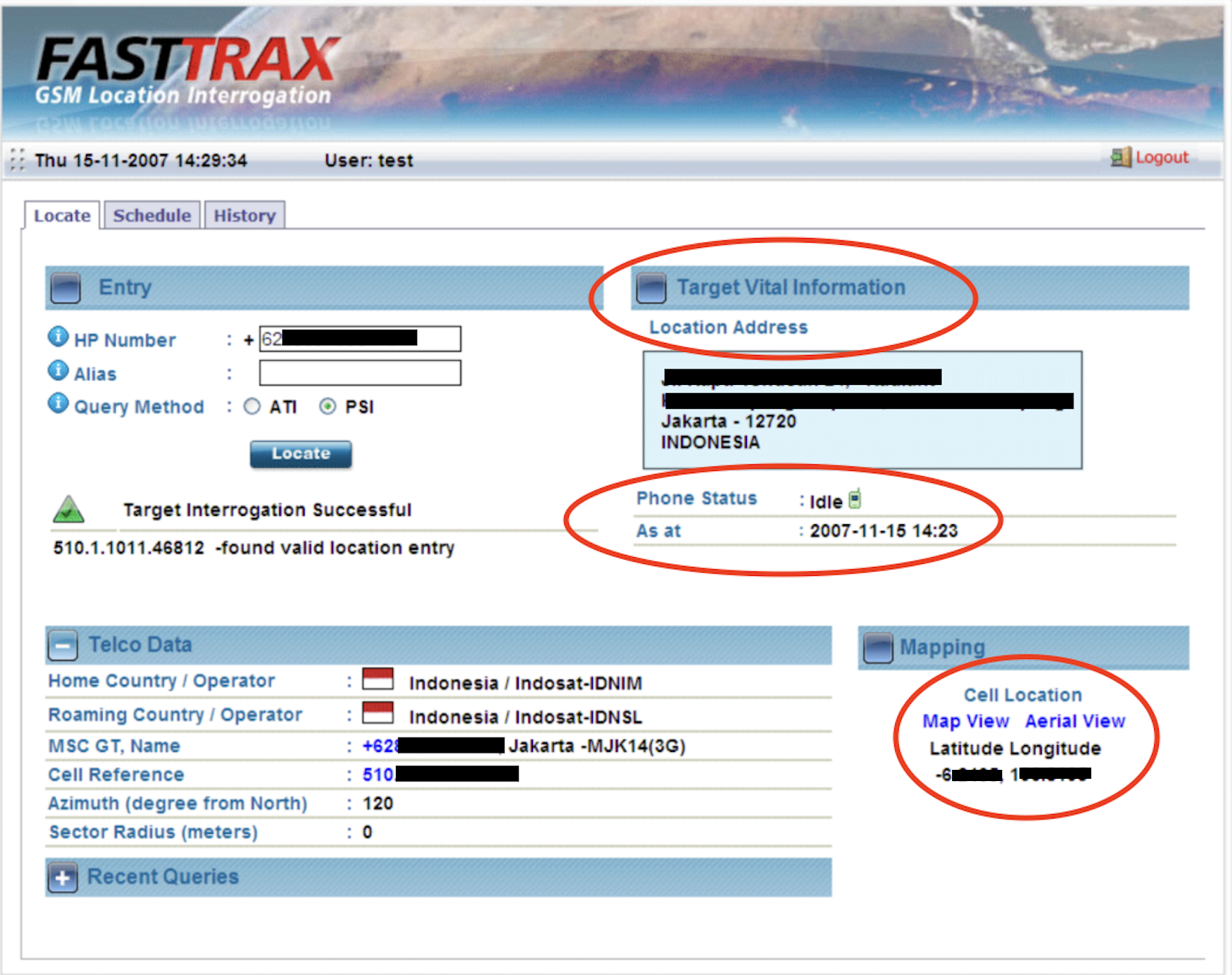The height and width of the screenshot is (975, 1232).
Task: Click the info icon beside HP Number
Action: [58, 337]
